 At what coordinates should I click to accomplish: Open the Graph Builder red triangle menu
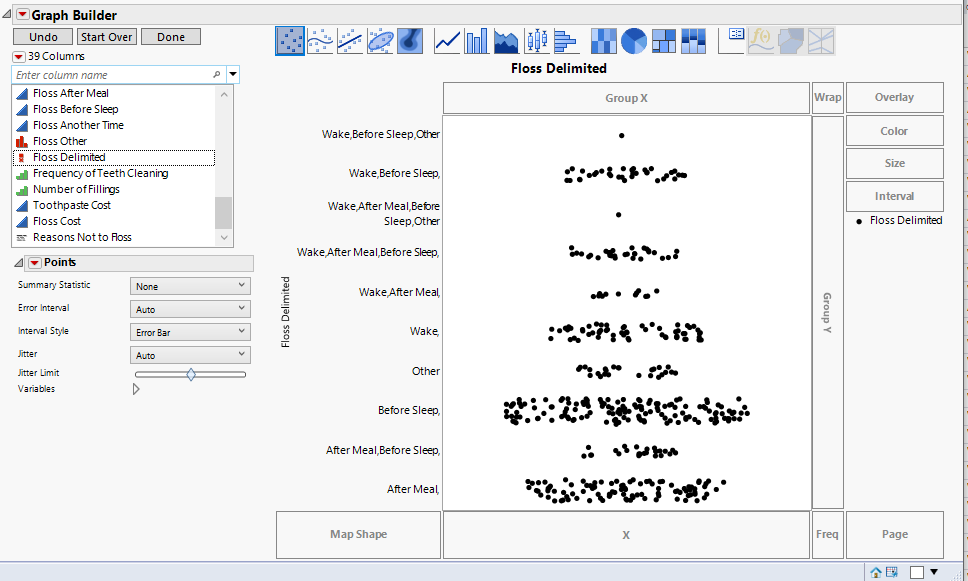24,14
